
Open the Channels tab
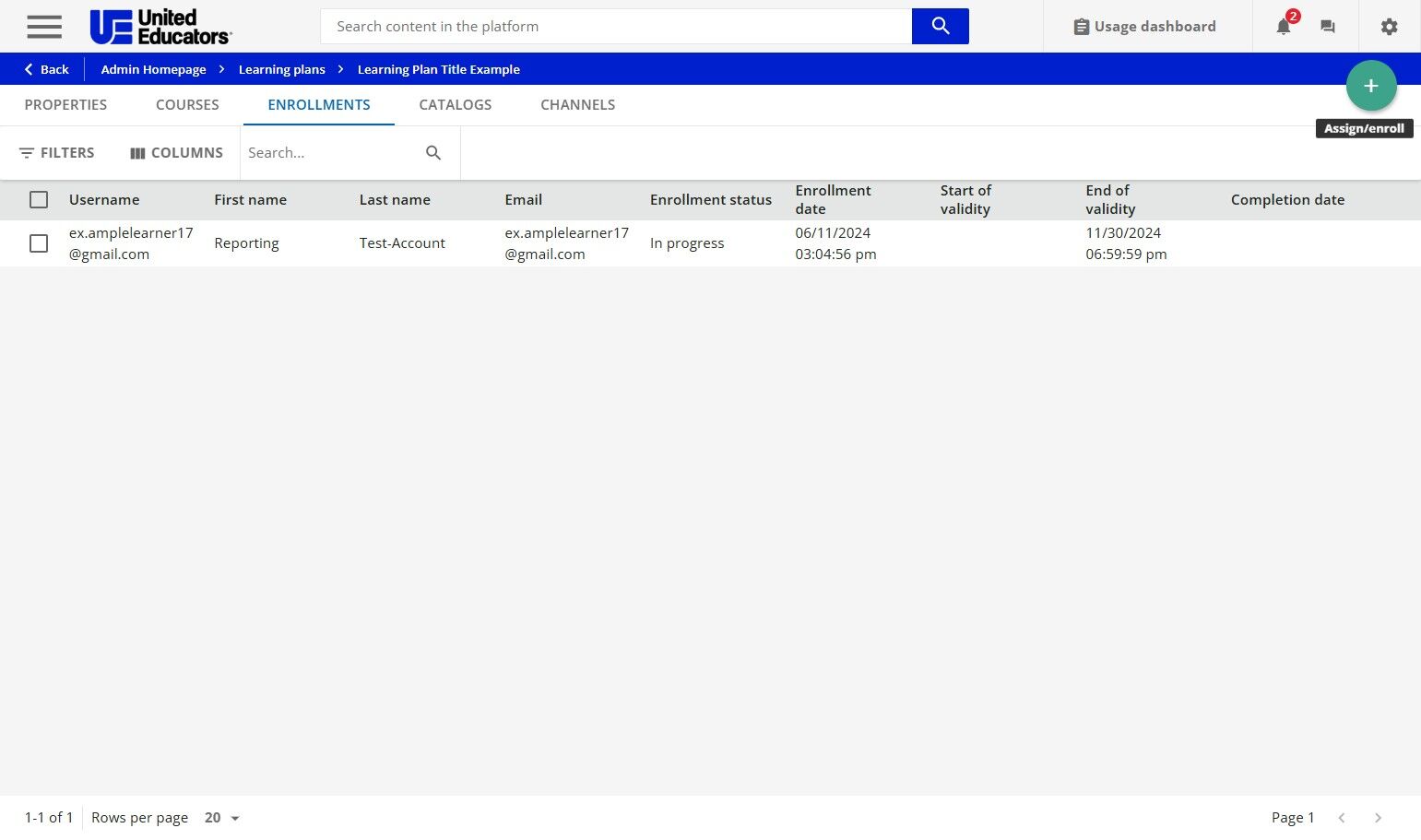578,105
